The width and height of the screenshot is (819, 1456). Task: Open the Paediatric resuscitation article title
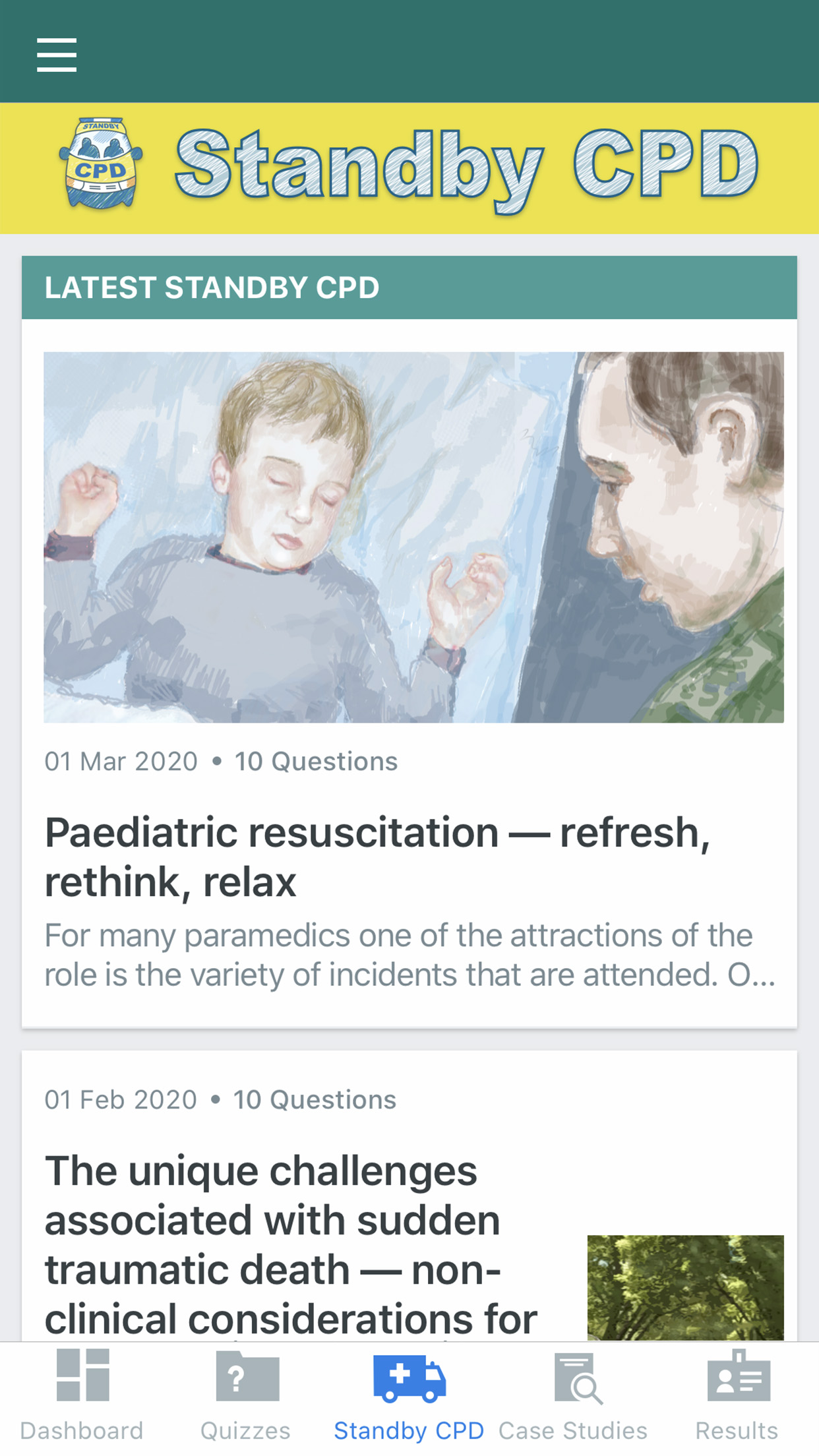[377, 857]
